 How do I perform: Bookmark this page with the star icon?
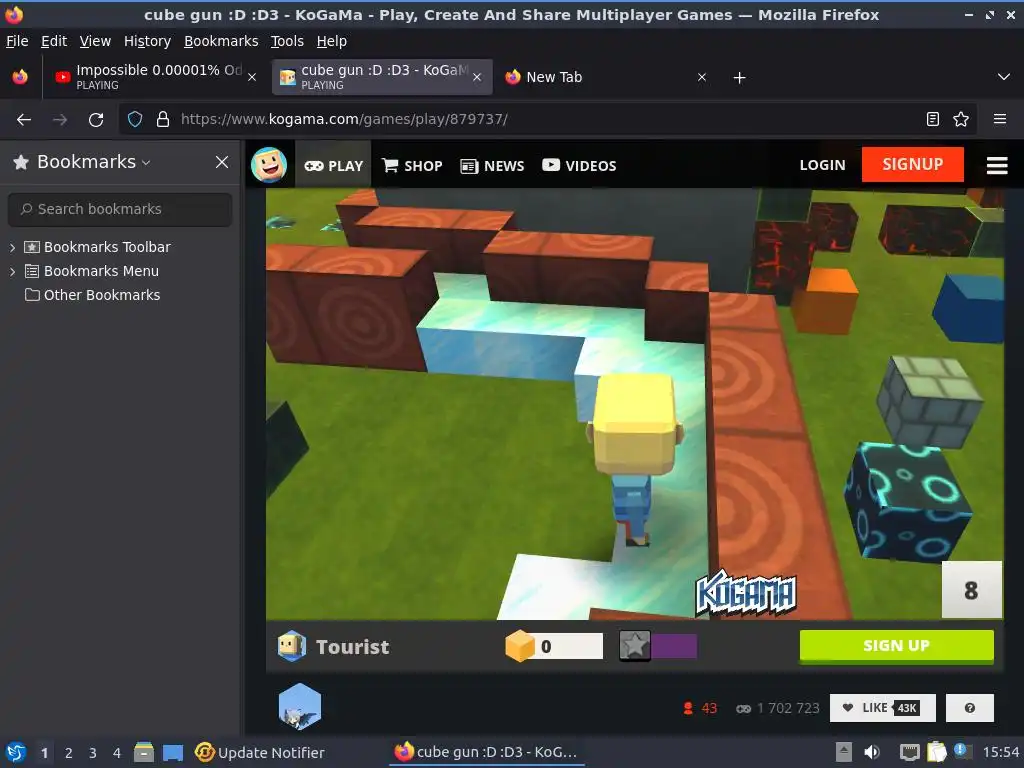tap(961, 119)
